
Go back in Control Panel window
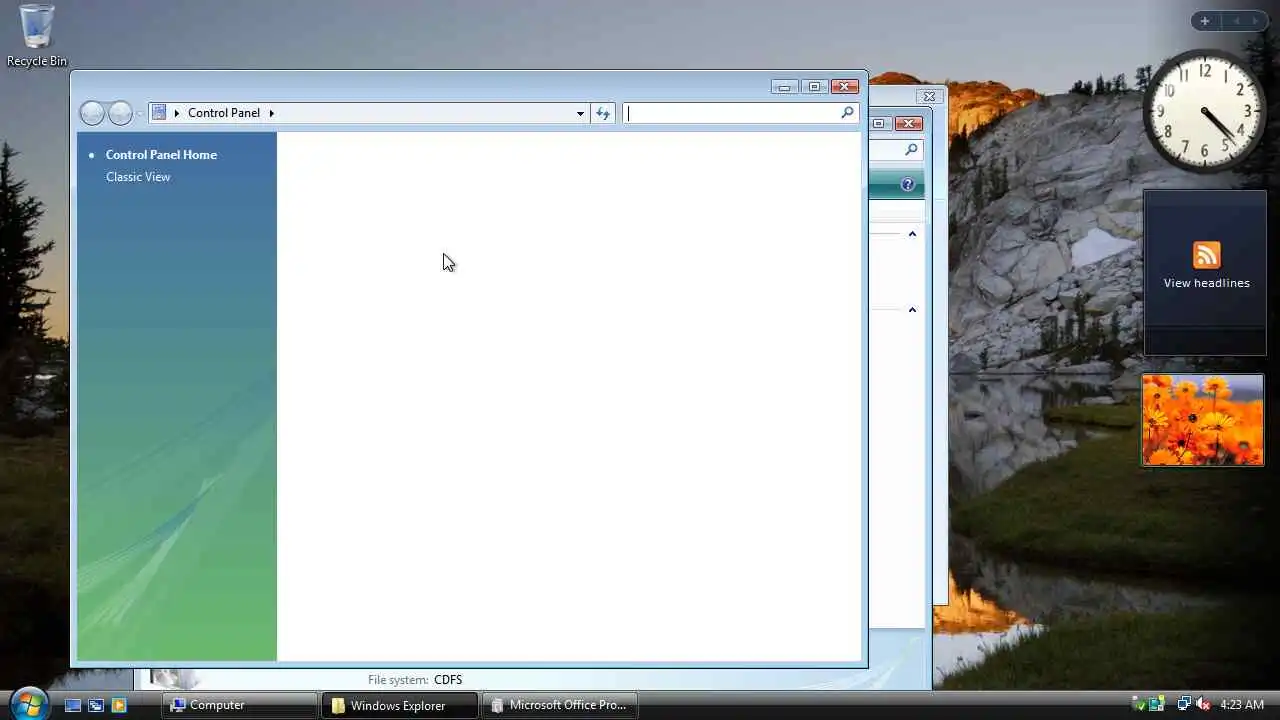(x=92, y=113)
